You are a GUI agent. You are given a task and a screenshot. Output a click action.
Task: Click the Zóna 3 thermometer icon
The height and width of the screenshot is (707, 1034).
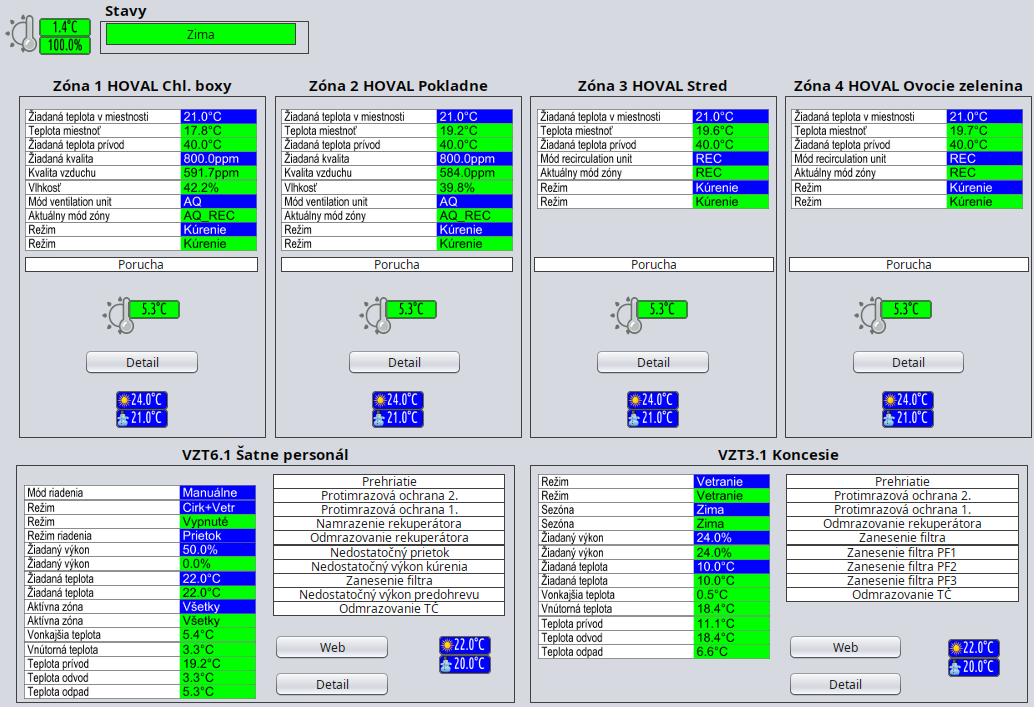tap(629, 314)
